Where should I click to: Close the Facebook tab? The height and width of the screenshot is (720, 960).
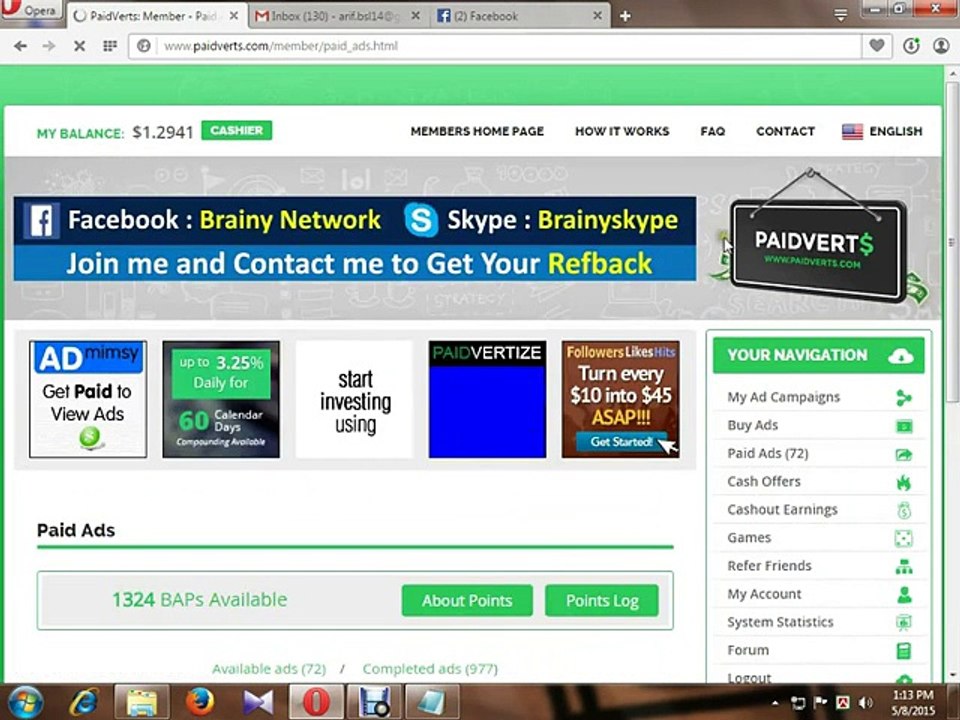tap(598, 17)
